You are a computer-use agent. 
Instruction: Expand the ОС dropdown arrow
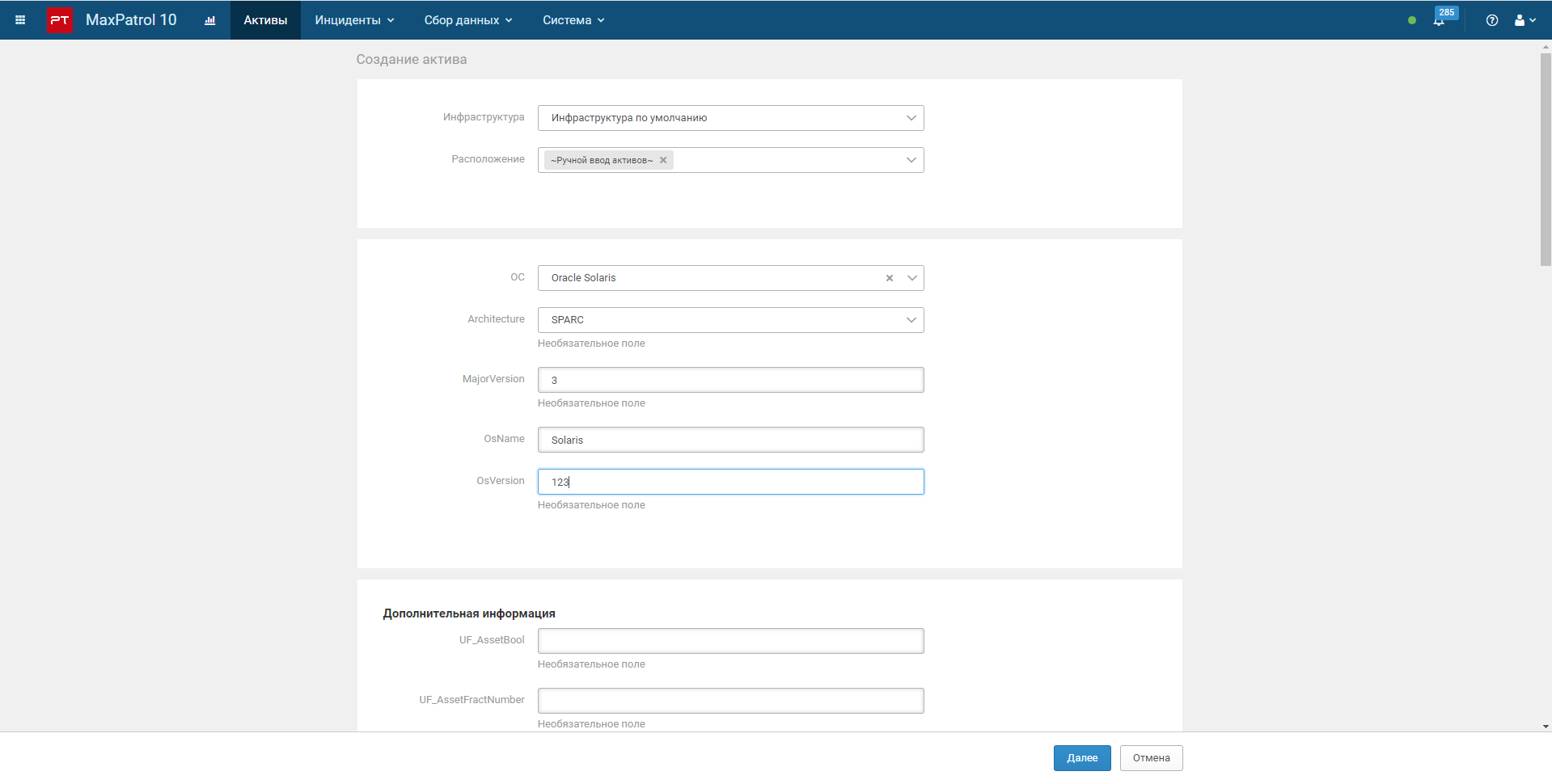click(912, 278)
